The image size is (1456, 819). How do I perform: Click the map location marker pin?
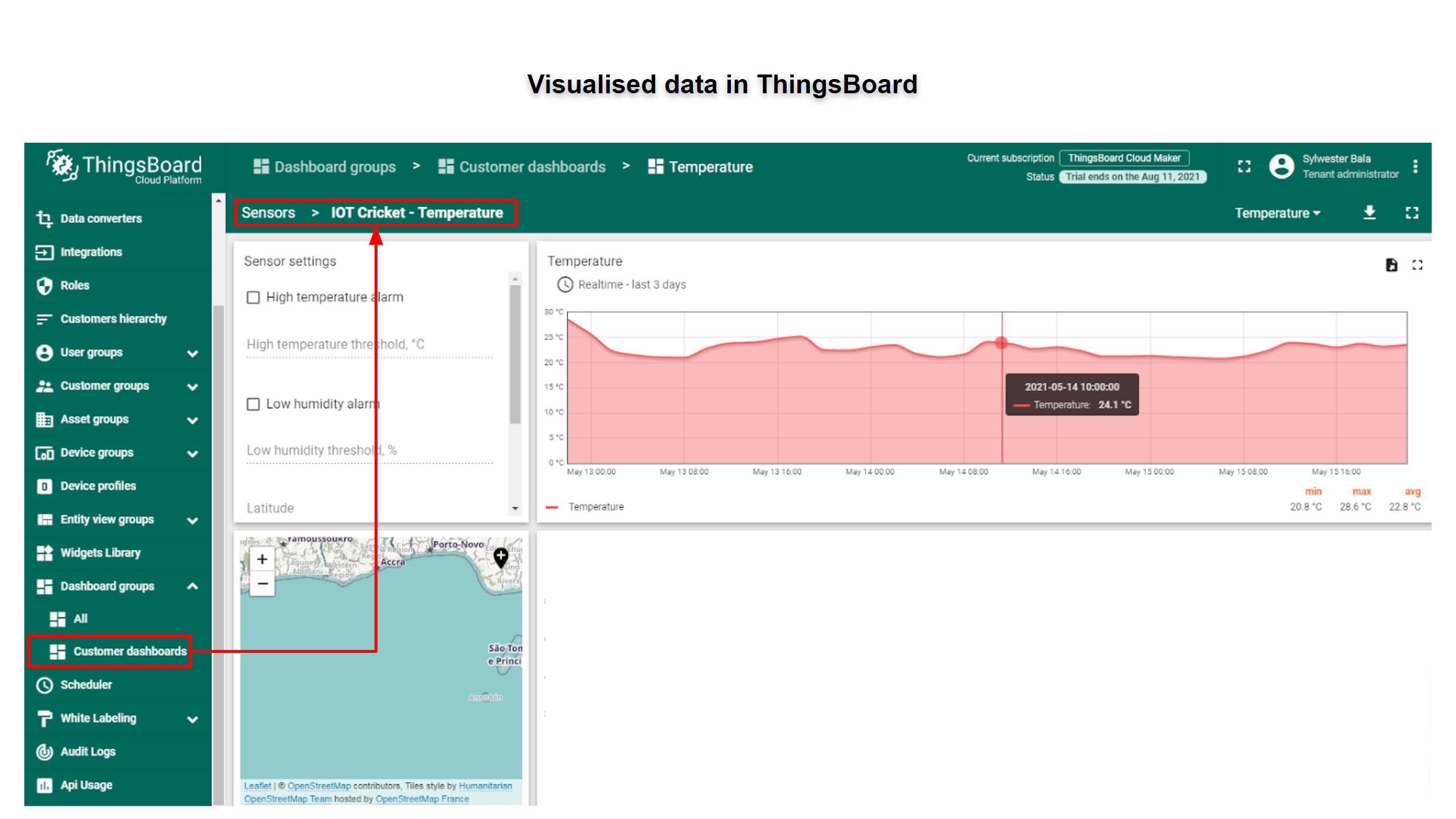[x=500, y=557]
